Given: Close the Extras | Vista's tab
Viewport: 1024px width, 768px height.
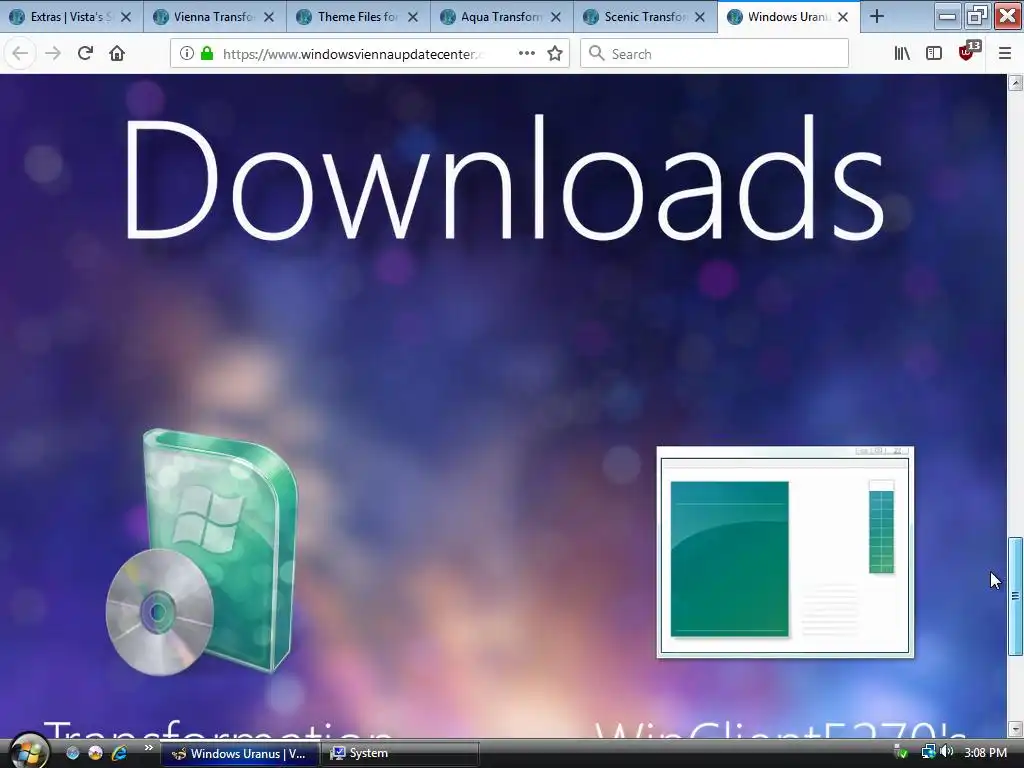Looking at the screenshot, I should click(x=126, y=18).
